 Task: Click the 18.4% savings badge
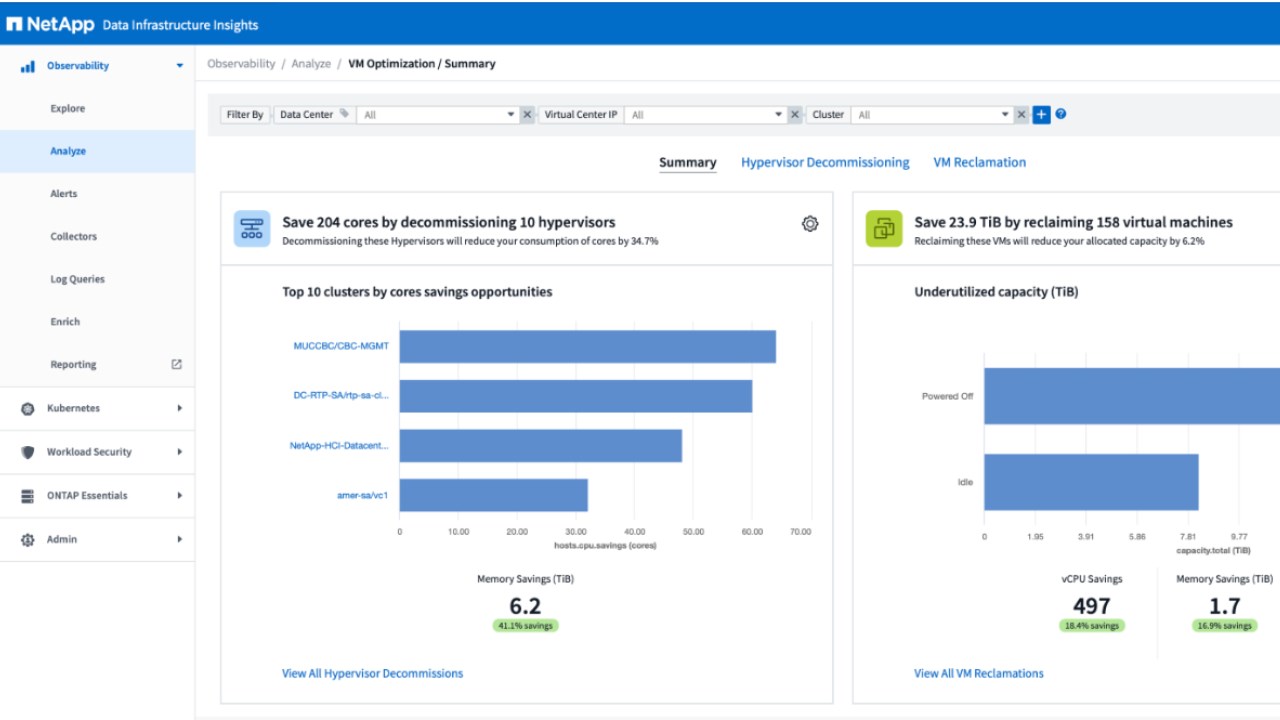click(x=1092, y=626)
